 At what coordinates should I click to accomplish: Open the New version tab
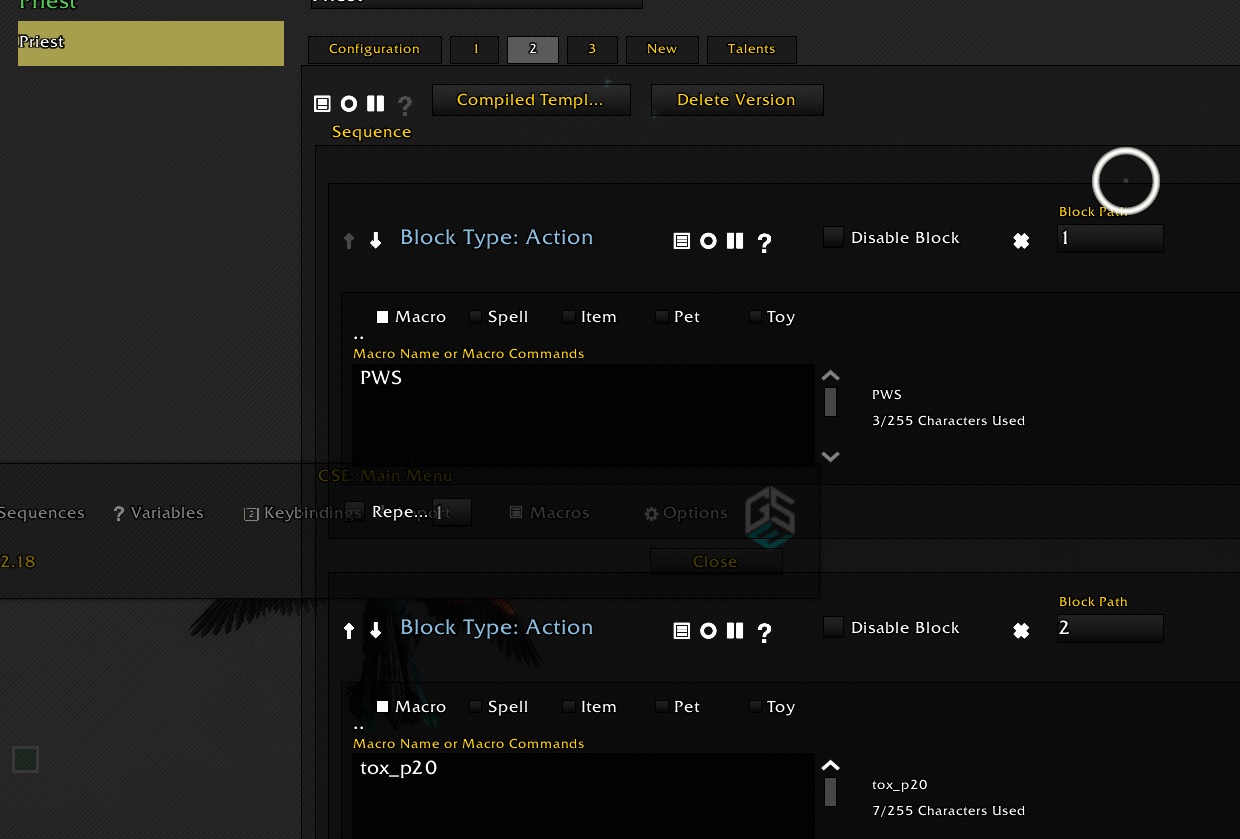[662, 49]
